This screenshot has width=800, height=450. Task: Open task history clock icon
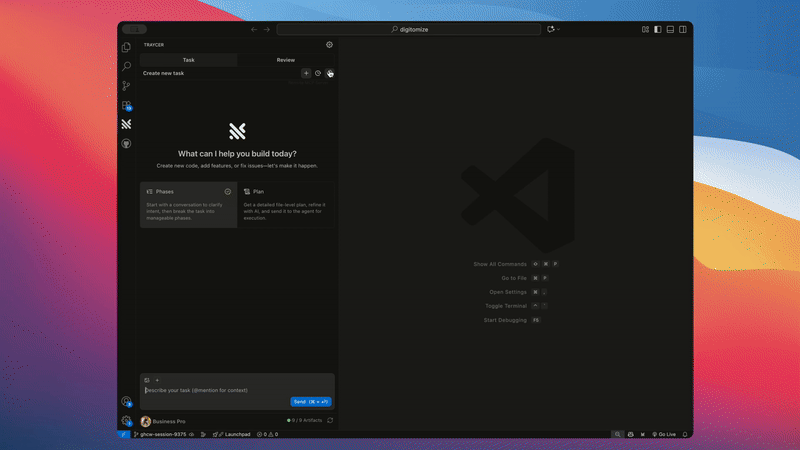click(318, 73)
